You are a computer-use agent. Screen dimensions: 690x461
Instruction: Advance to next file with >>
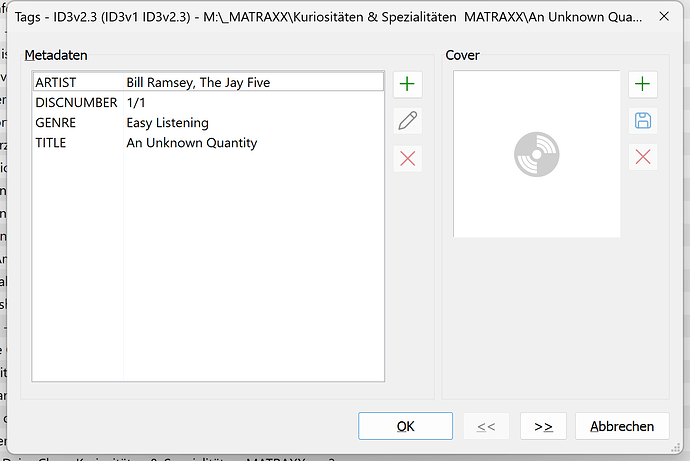543,426
